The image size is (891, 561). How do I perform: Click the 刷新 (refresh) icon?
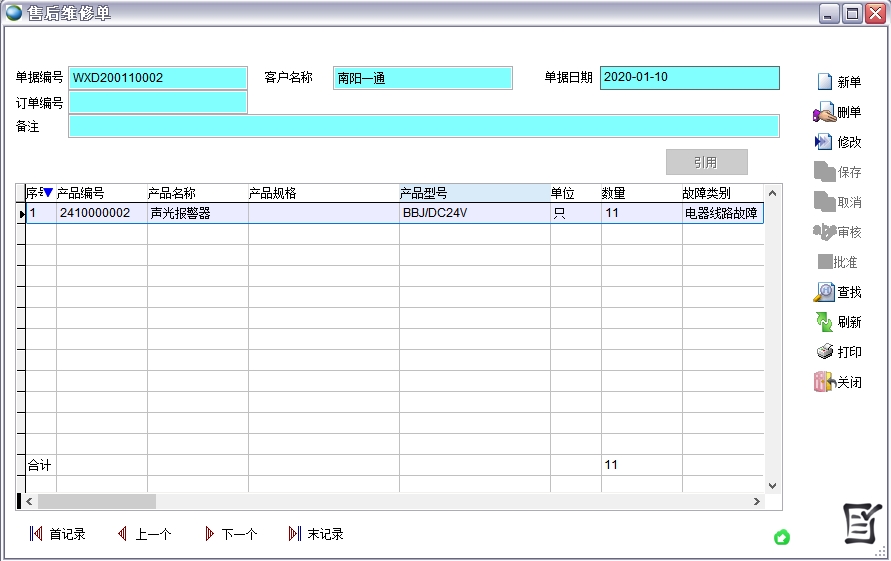pyautogui.click(x=824, y=322)
